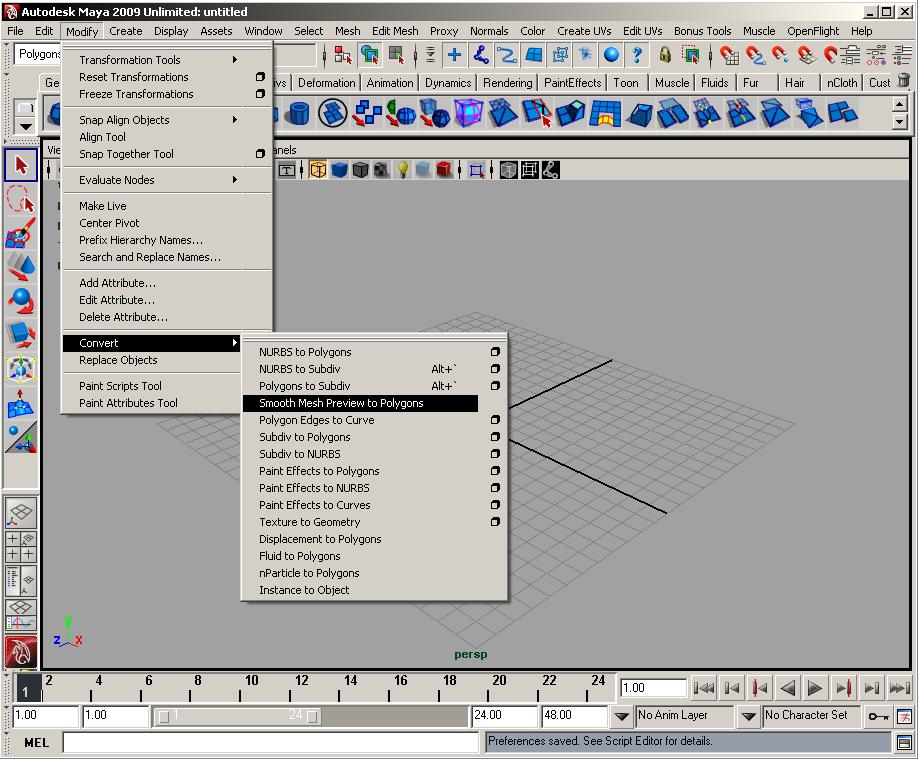Screen dimensions: 918x759
Task: Click the trash can shelf icon
Action: click(904, 81)
